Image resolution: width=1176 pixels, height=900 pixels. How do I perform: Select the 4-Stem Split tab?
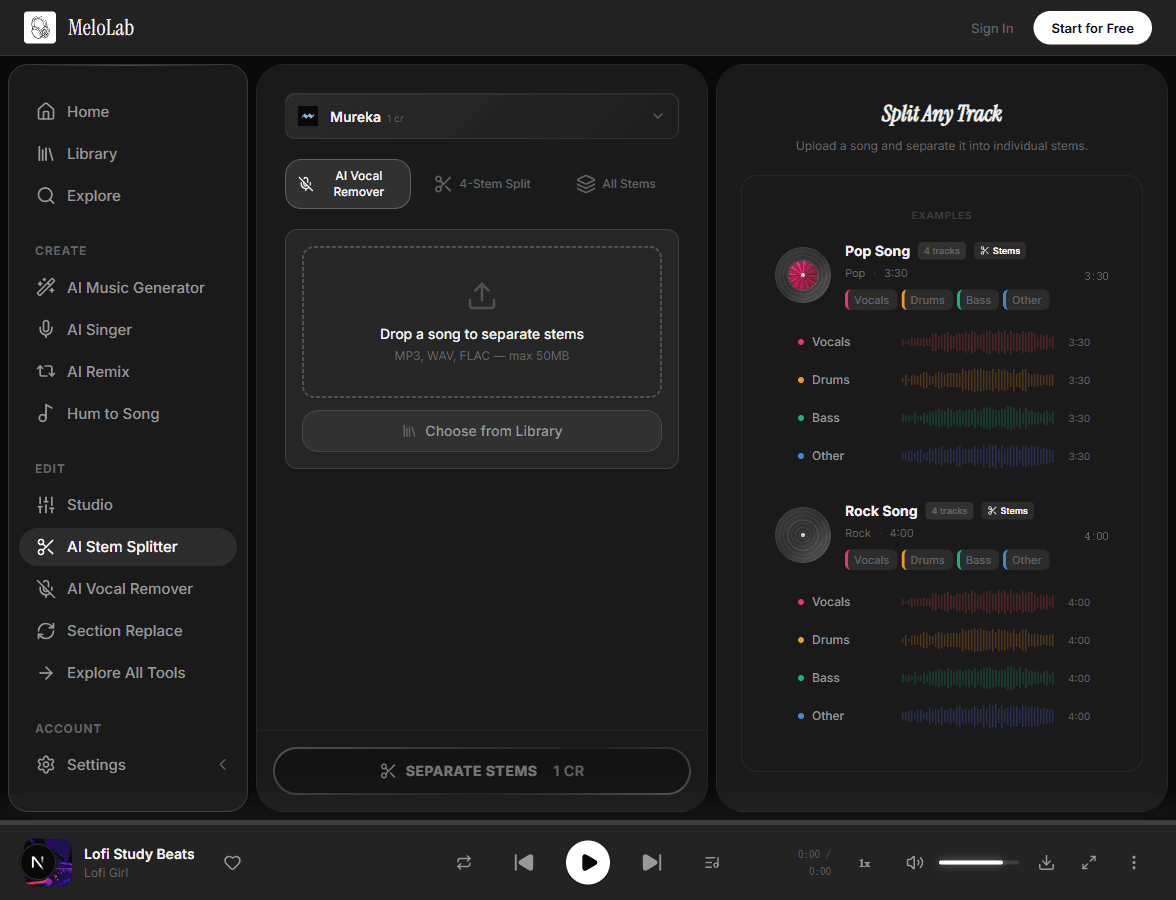click(483, 184)
